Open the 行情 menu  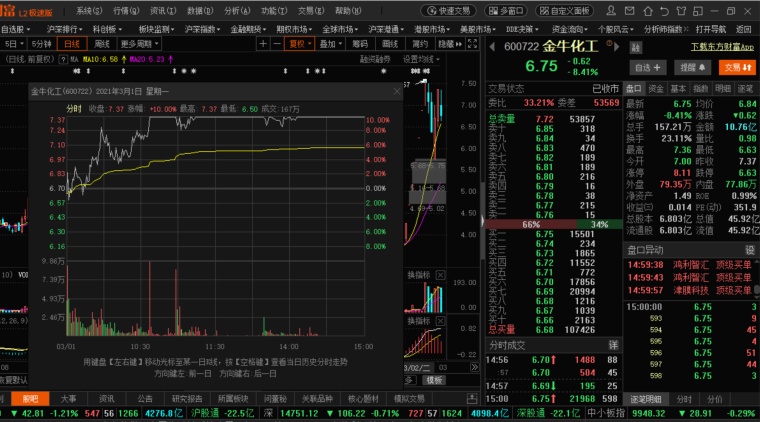pyautogui.click(x=125, y=10)
